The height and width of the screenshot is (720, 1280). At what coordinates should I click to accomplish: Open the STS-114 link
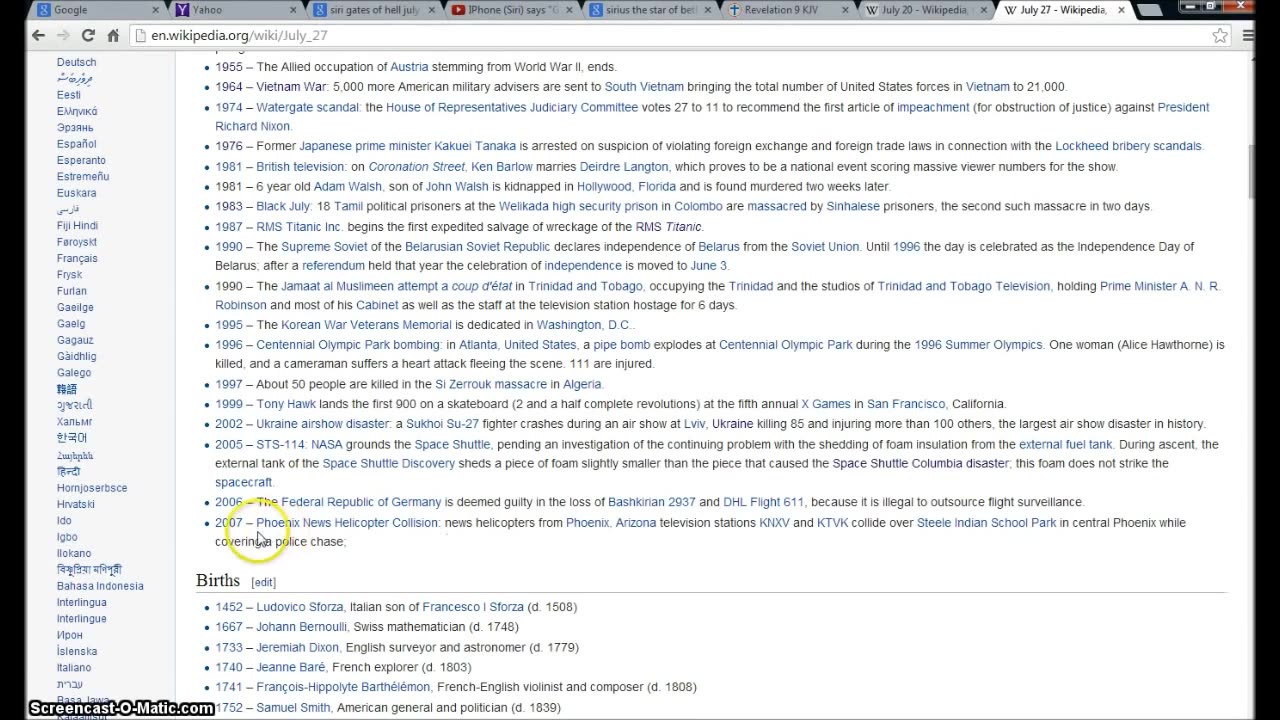[280, 444]
